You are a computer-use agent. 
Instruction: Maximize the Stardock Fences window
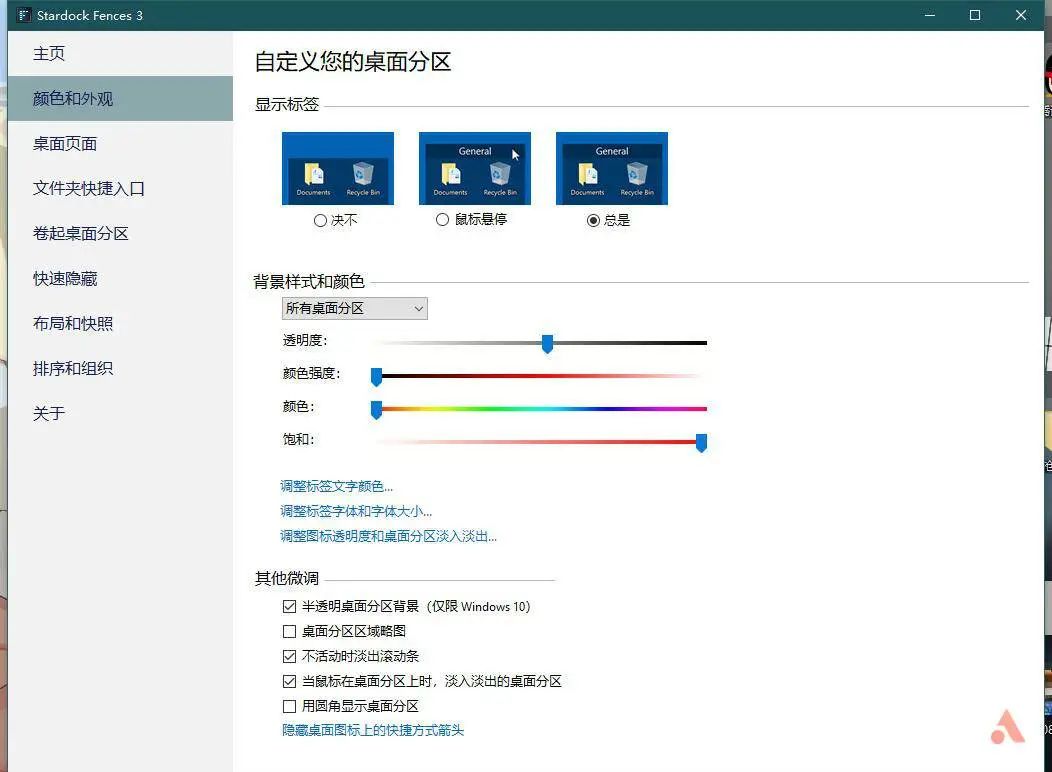click(x=975, y=15)
